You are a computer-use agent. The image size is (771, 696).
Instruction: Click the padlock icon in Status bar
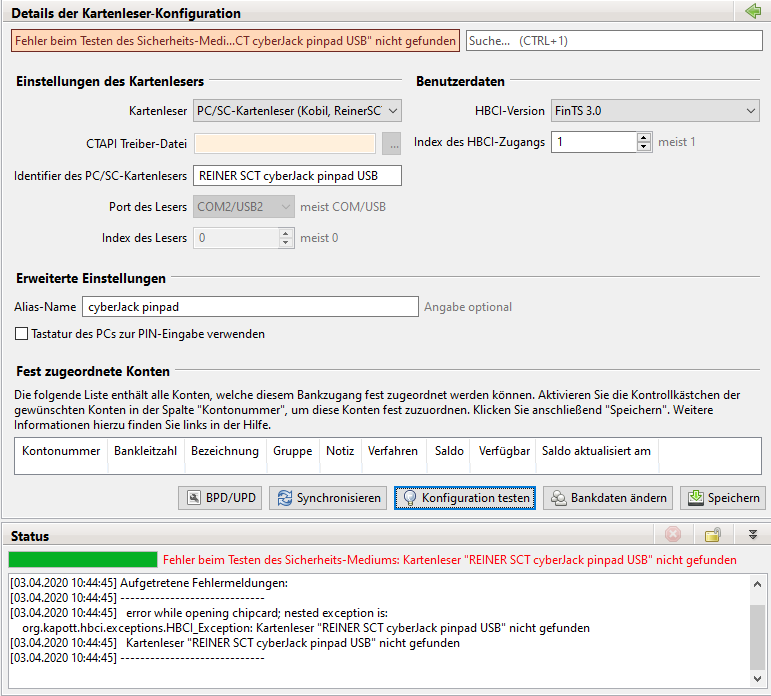click(x=713, y=536)
